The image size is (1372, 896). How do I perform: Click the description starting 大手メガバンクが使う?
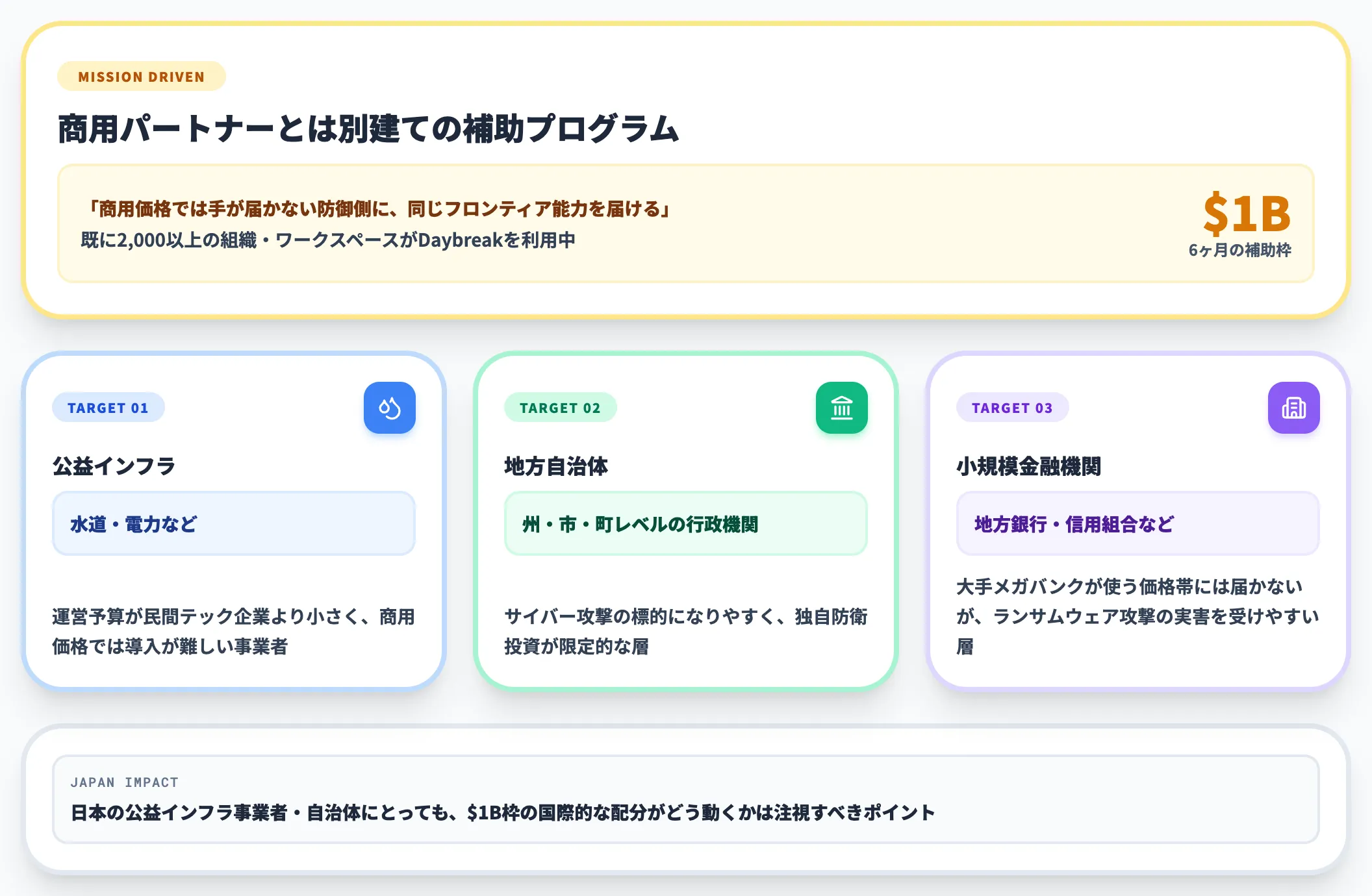pos(1138,616)
